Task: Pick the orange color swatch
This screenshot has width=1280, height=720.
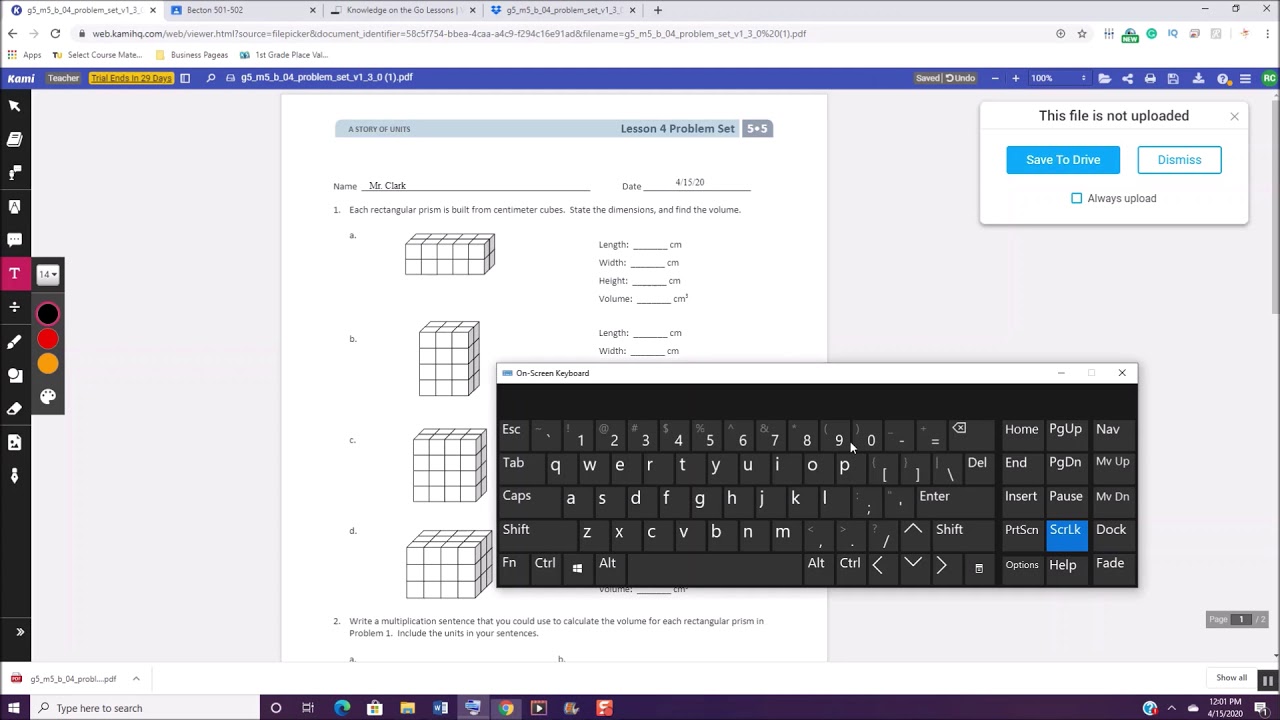Action: tap(48, 364)
